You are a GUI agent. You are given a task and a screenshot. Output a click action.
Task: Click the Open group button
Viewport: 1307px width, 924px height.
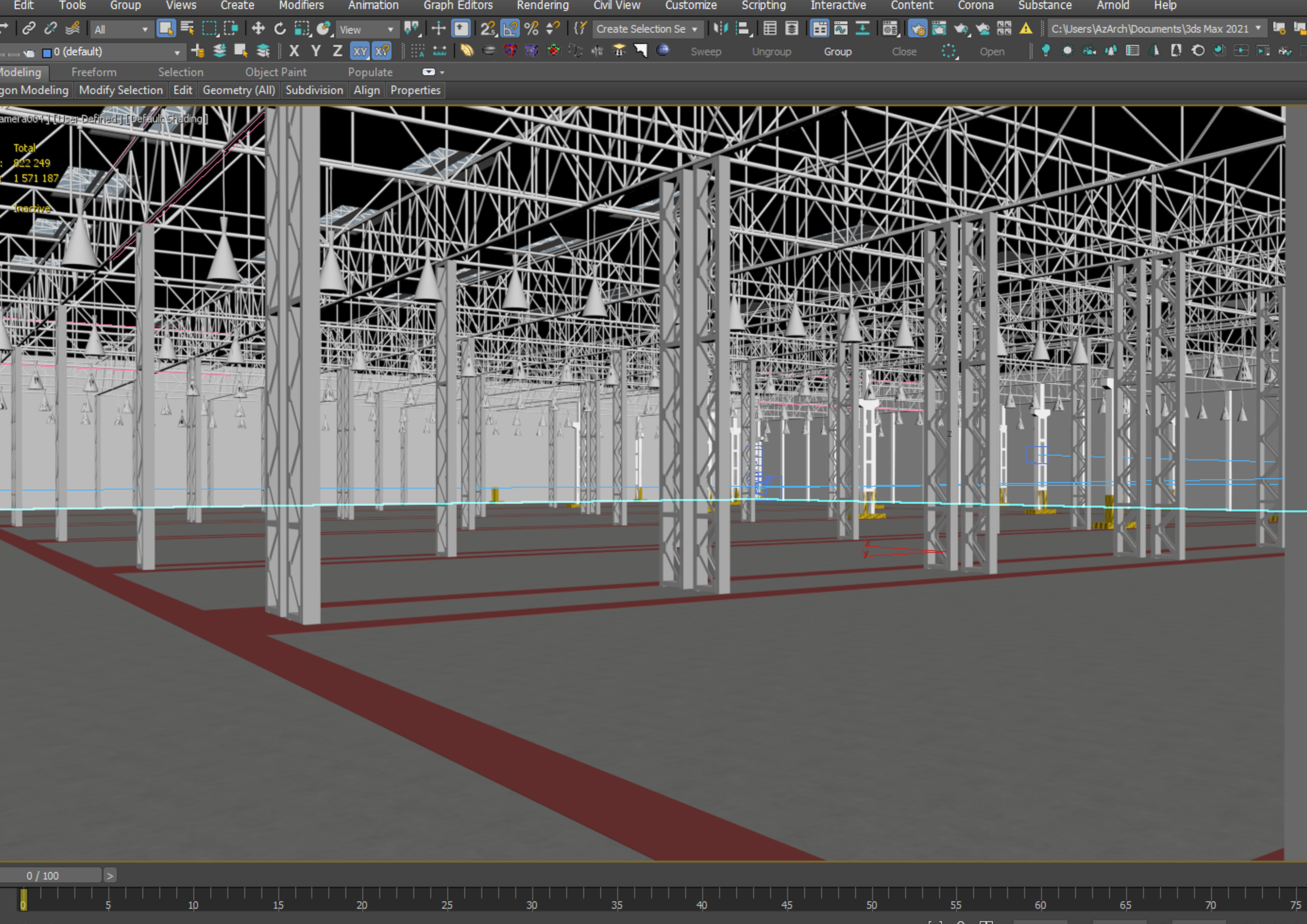(992, 52)
